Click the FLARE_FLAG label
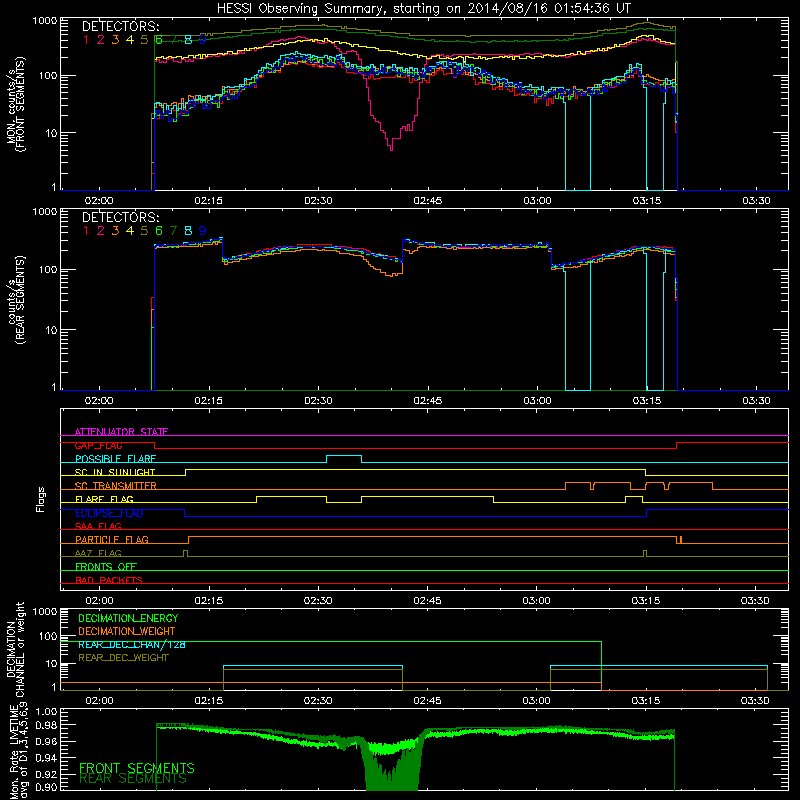The image size is (800, 800). click(x=104, y=499)
